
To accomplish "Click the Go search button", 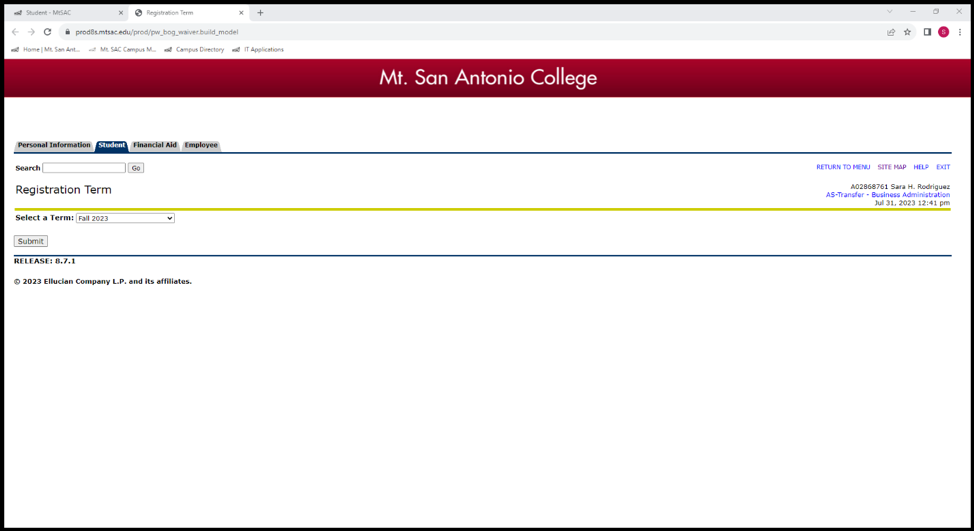I will coord(136,168).
